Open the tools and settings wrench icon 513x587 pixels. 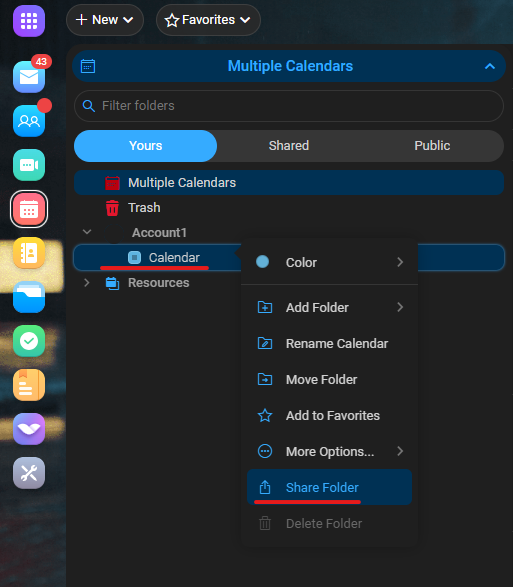point(29,473)
